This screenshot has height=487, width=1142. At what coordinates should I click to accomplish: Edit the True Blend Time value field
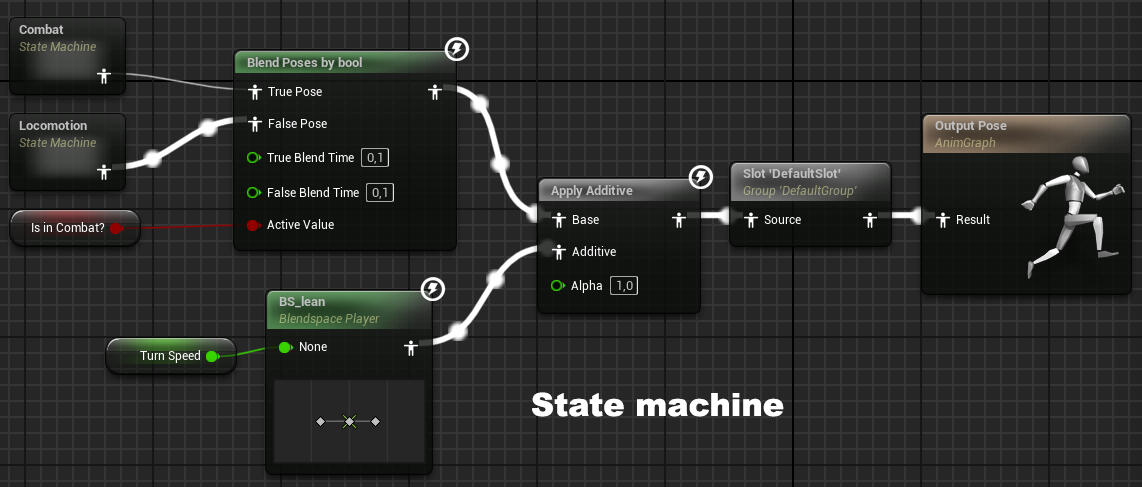pyautogui.click(x=375, y=158)
